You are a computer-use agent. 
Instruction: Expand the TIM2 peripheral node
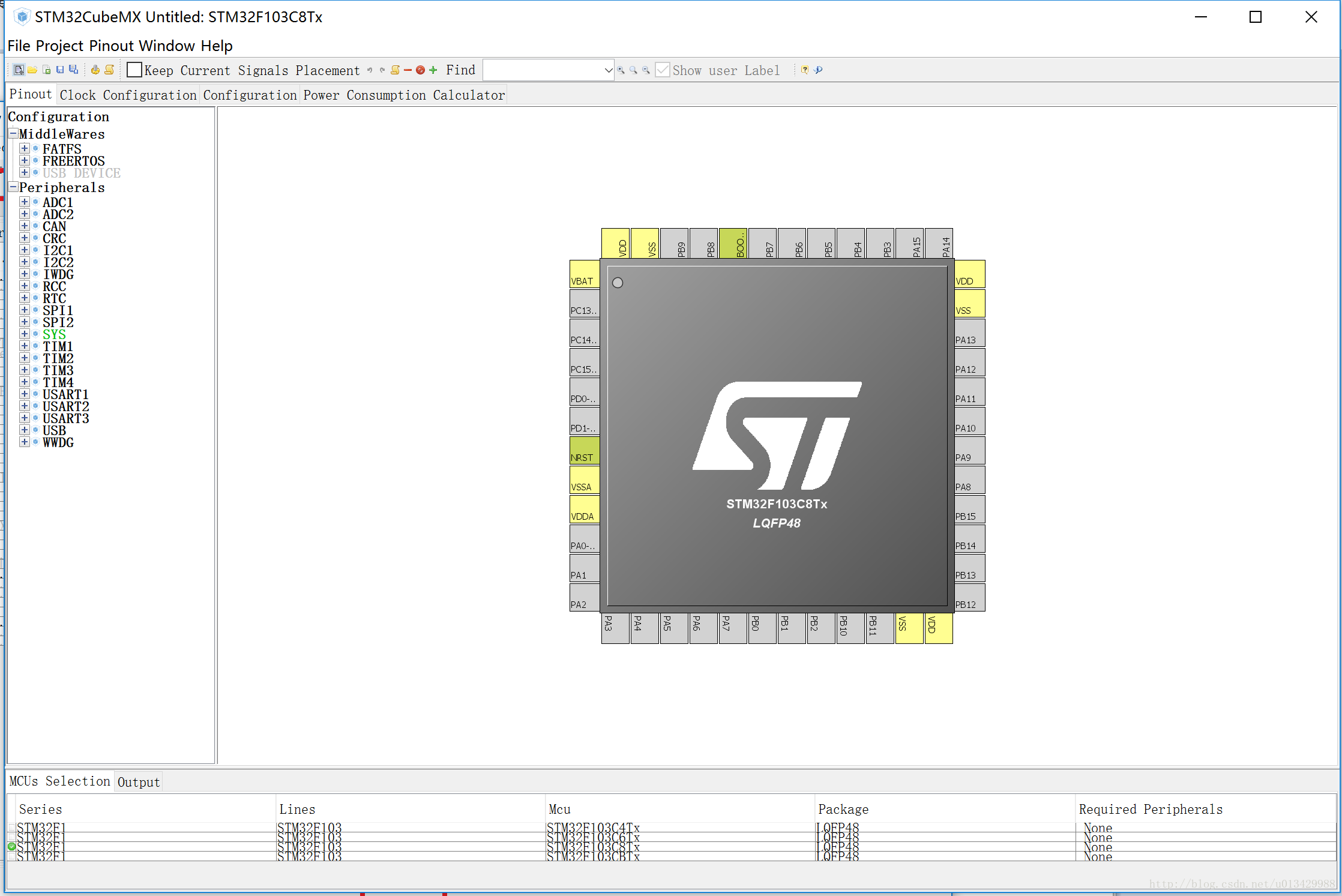click(x=25, y=358)
